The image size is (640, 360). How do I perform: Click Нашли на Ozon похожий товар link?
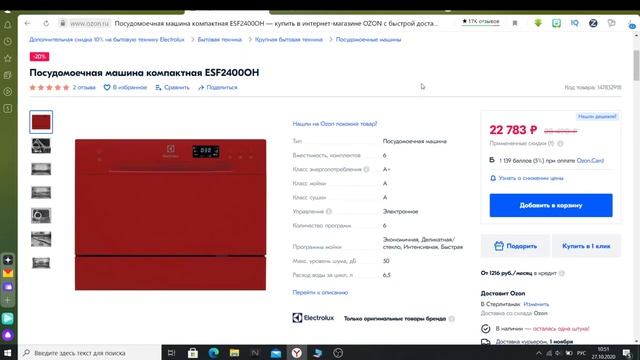(x=335, y=124)
